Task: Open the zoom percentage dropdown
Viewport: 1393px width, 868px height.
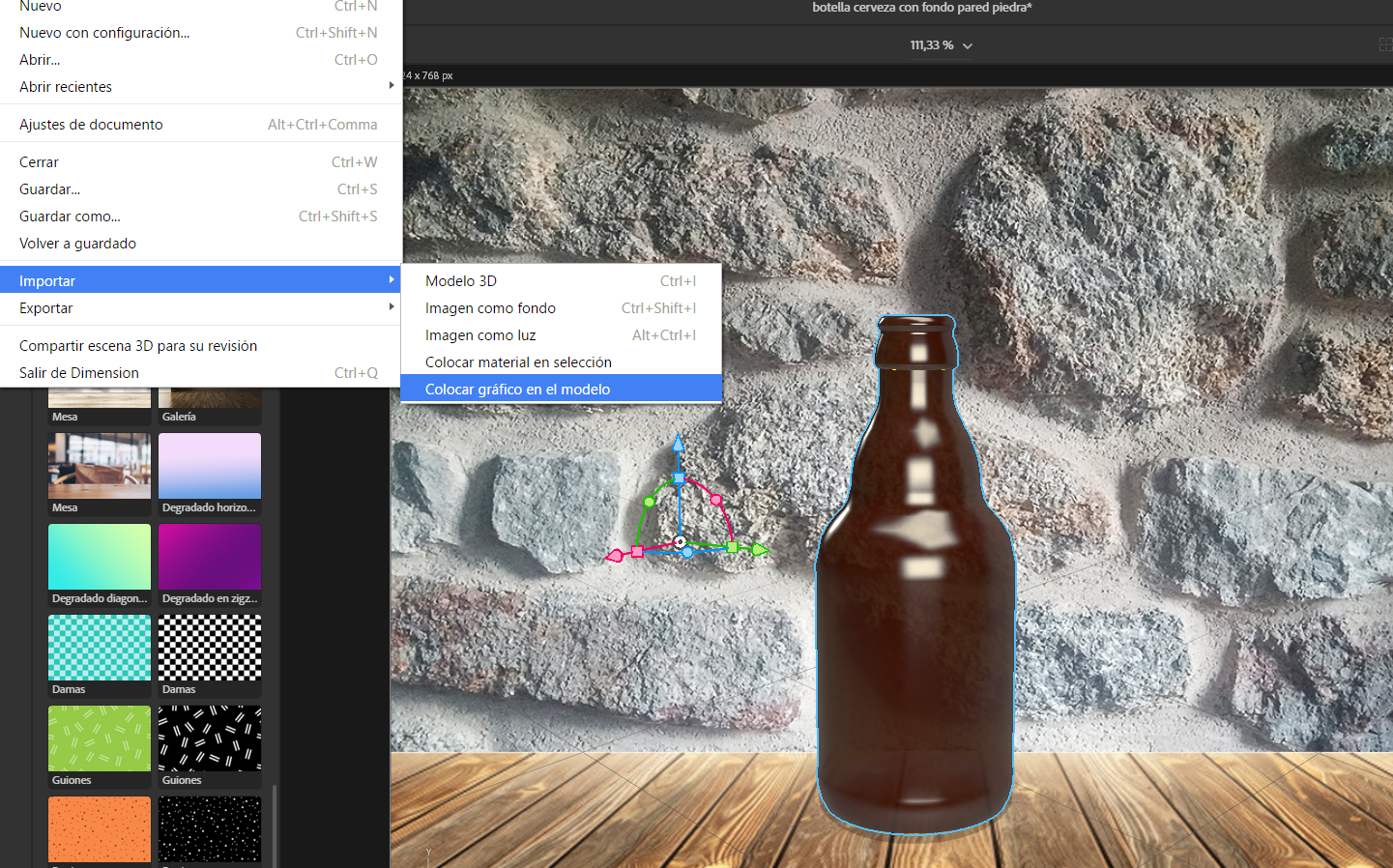Action: coord(967,45)
